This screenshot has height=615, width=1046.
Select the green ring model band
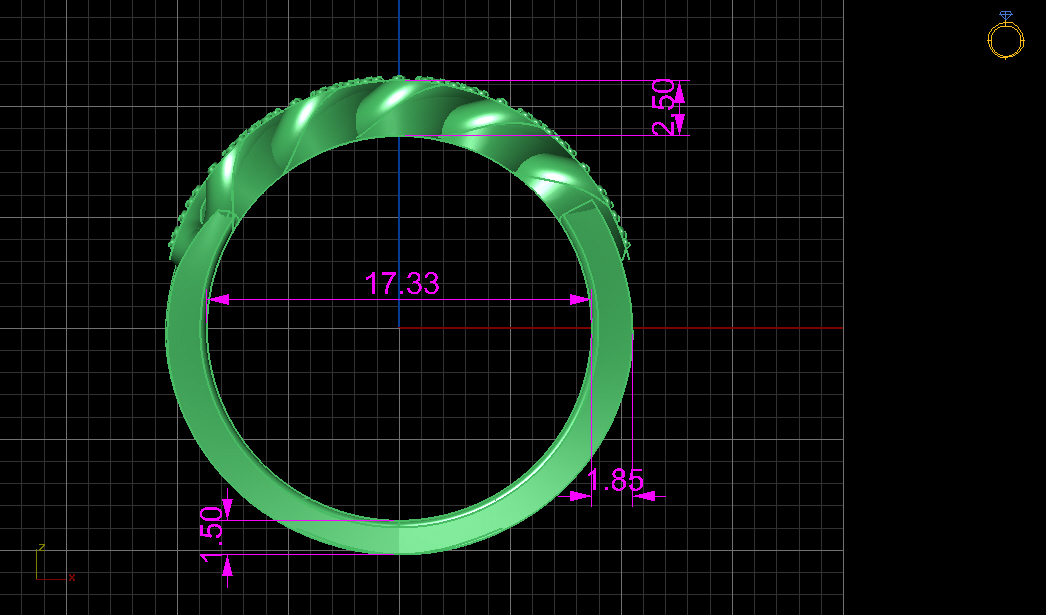tap(399, 315)
